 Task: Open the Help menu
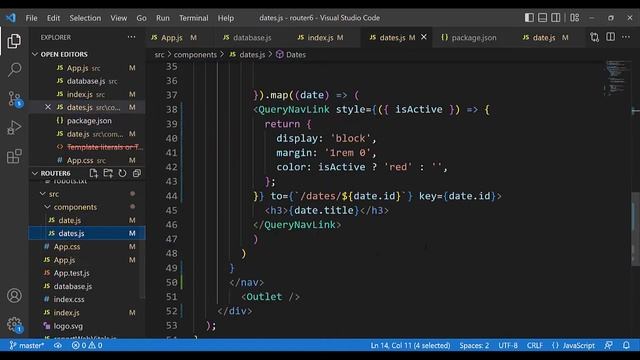click(x=226, y=18)
